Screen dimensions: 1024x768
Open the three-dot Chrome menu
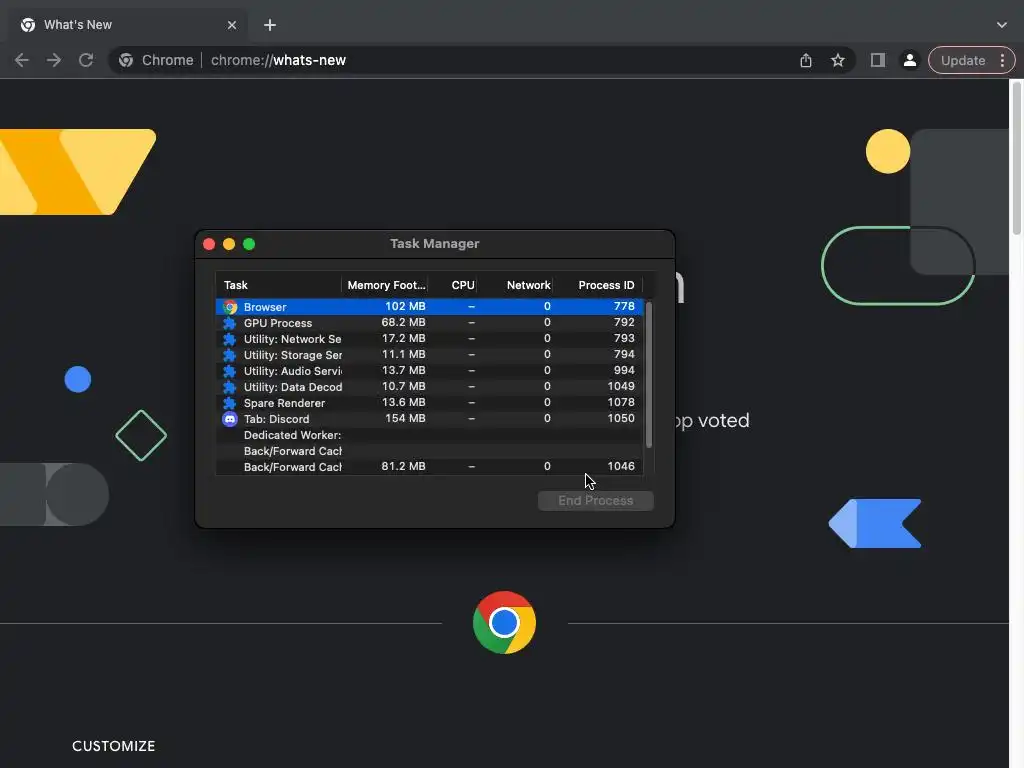pos(1002,60)
